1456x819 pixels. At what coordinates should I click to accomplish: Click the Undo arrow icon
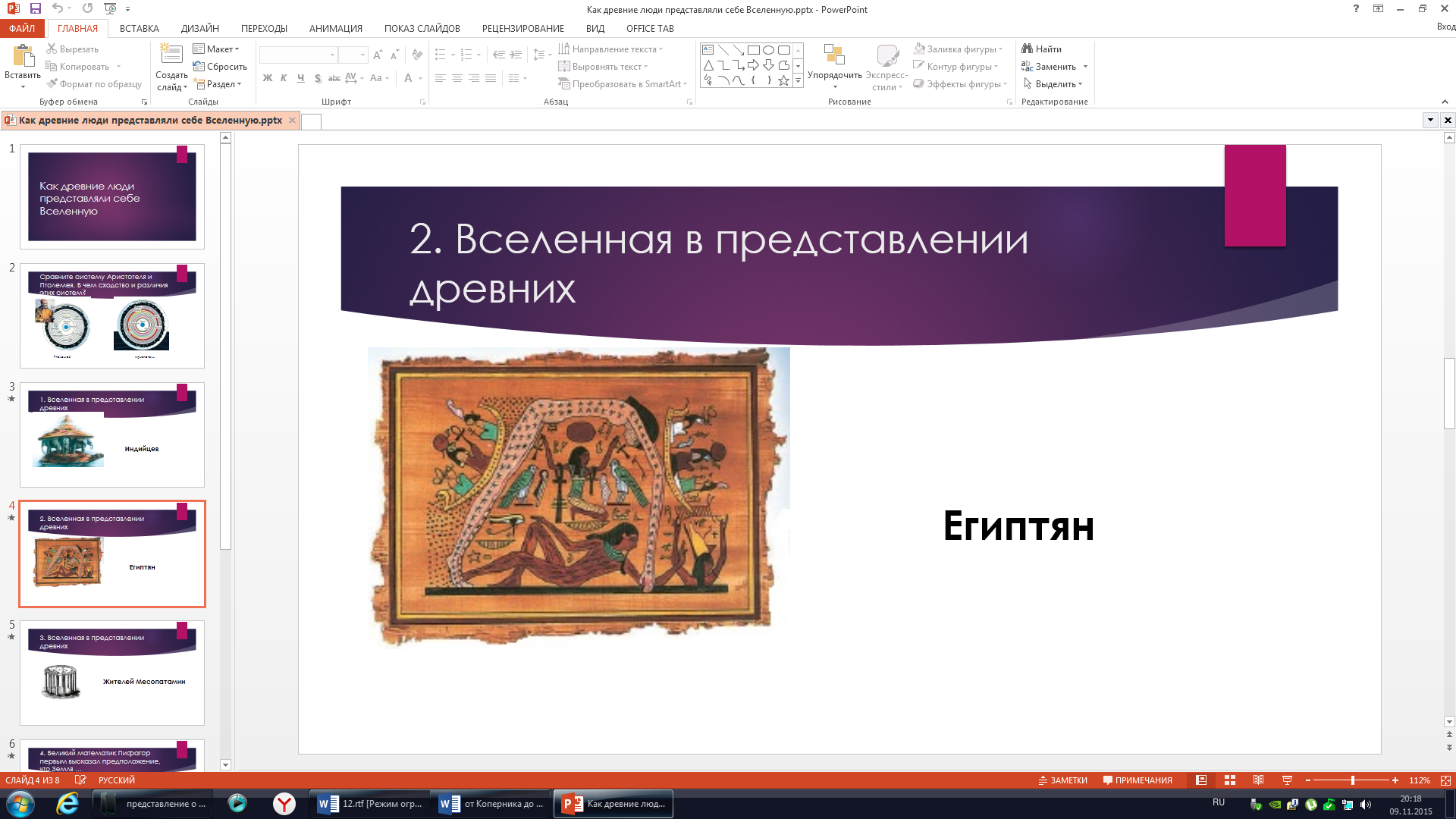pos(58,8)
